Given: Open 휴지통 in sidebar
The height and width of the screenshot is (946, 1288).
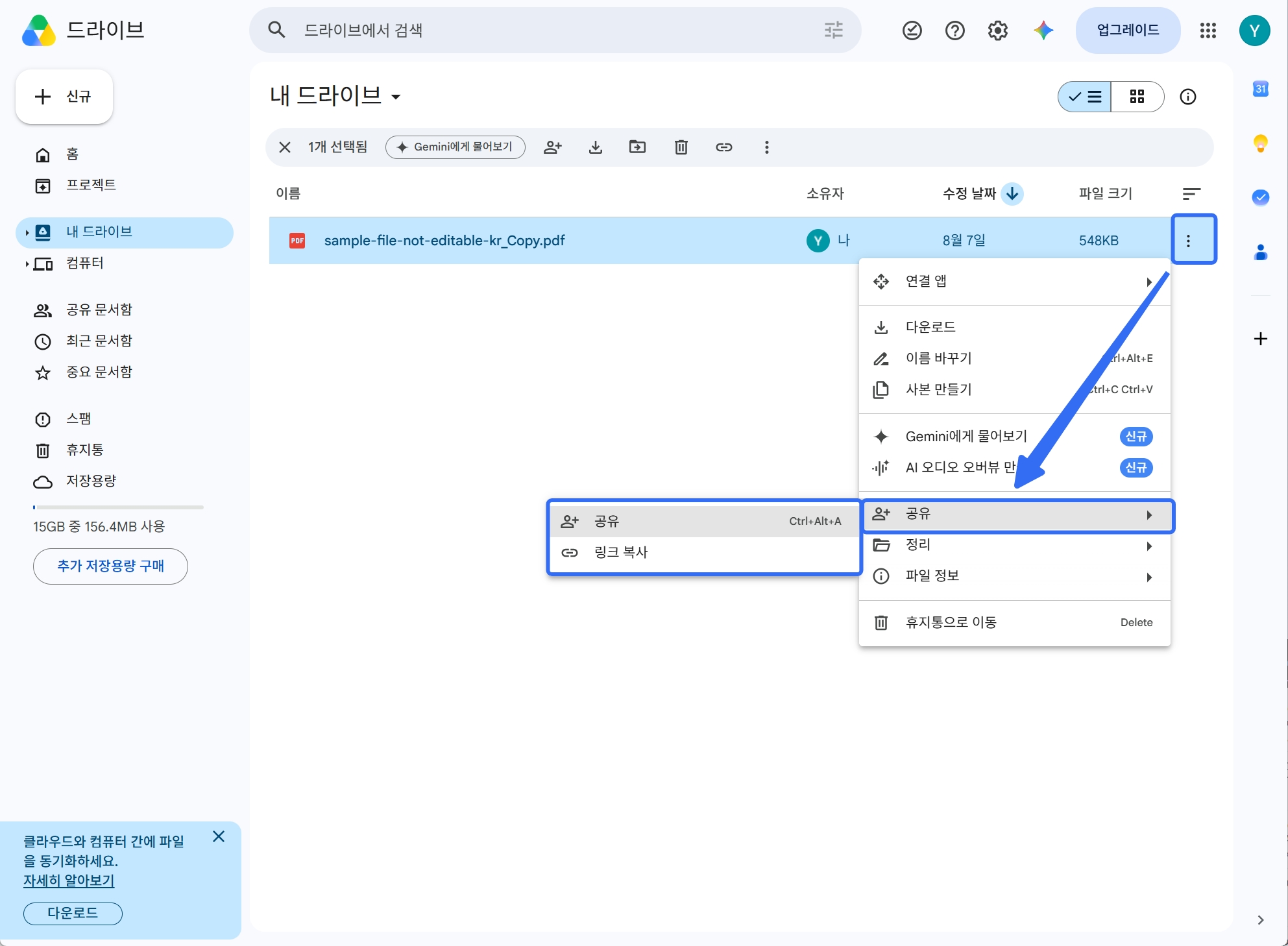Looking at the screenshot, I should tap(124, 450).
